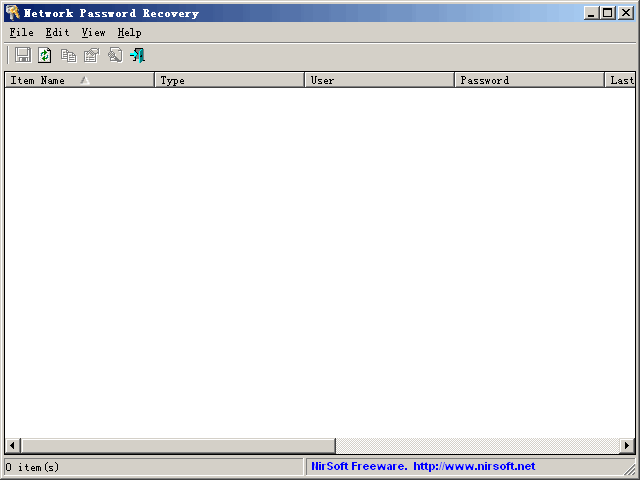
Task: Sort by the Password column header
Action: click(x=529, y=80)
